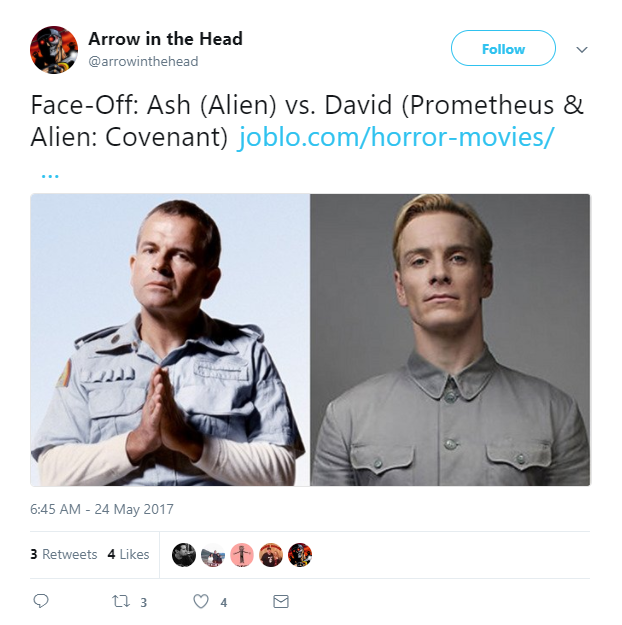The width and height of the screenshot is (622, 625).
Task: Open the @arrowinthehead handle
Action: [143, 61]
